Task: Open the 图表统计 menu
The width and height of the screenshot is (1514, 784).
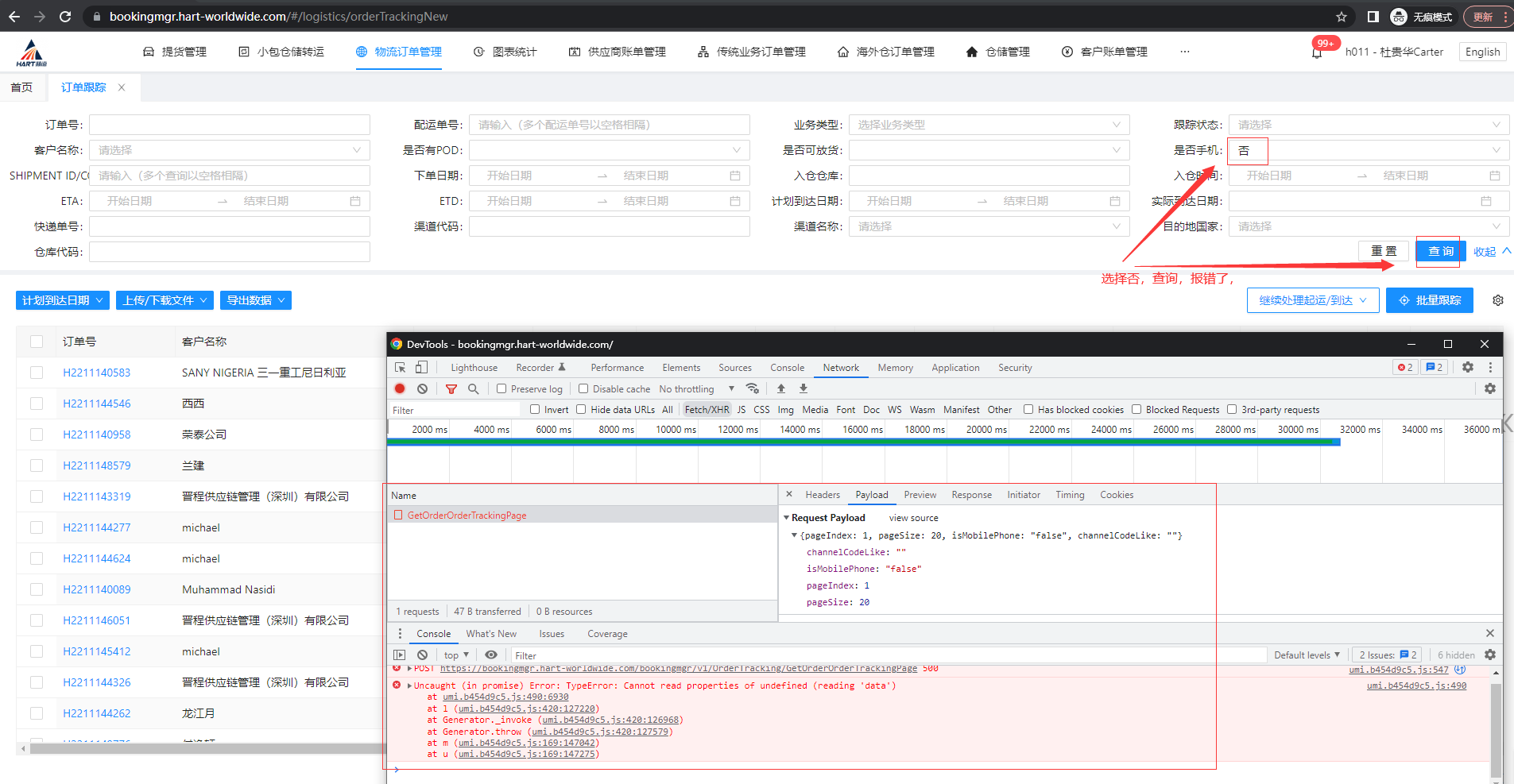Action: (x=505, y=52)
